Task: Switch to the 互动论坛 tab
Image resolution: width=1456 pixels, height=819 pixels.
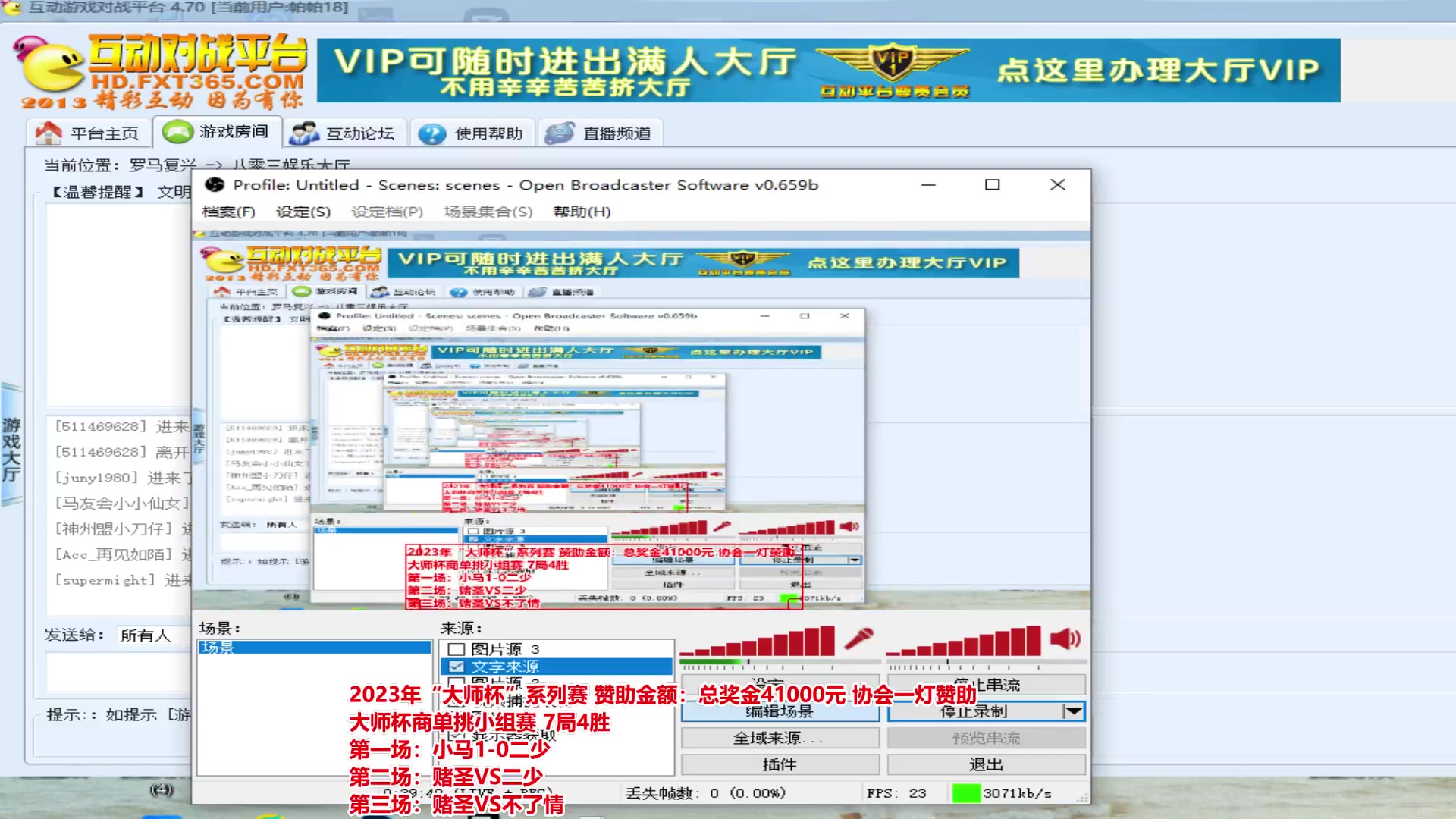Action: (x=345, y=133)
